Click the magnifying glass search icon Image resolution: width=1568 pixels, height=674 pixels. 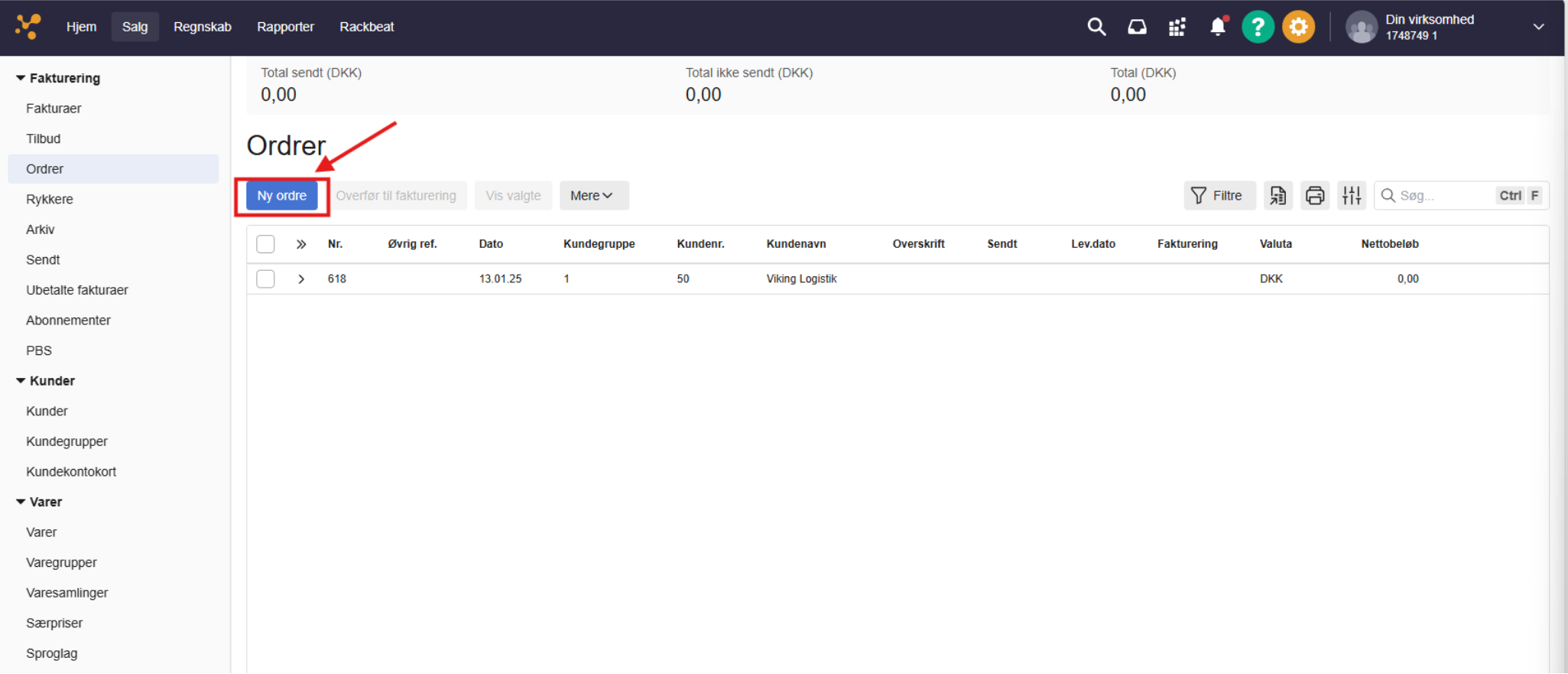click(1096, 27)
